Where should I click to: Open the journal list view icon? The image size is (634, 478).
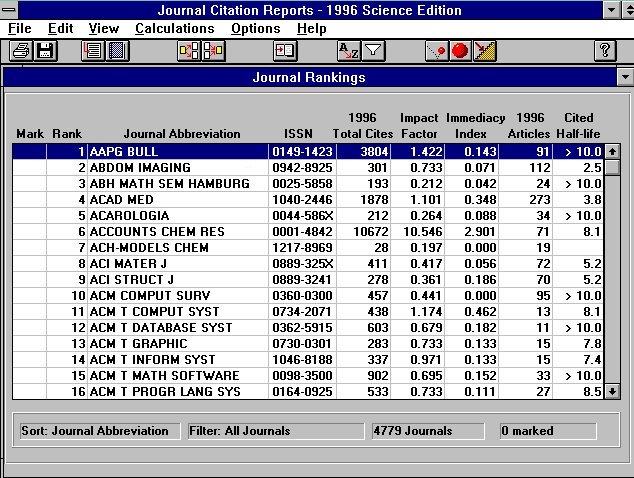(x=93, y=51)
